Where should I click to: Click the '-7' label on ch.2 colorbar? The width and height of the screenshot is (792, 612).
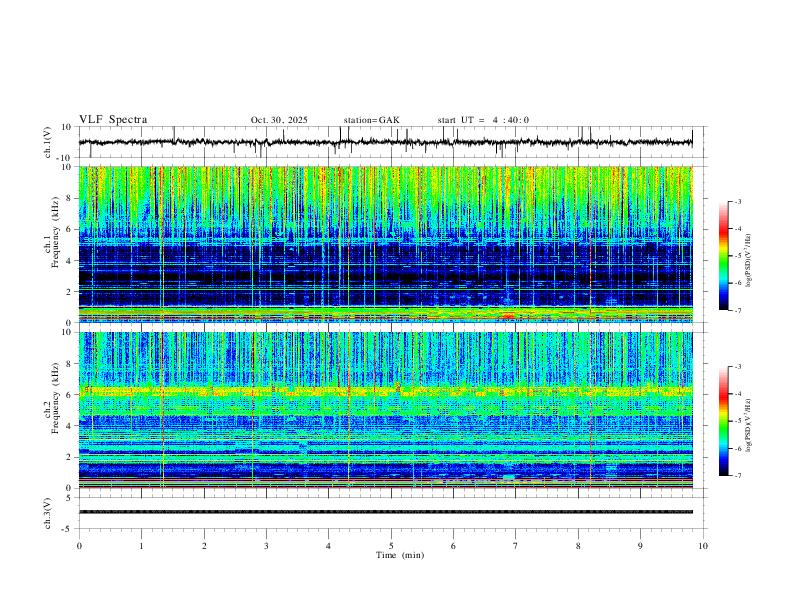tap(737, 476)
